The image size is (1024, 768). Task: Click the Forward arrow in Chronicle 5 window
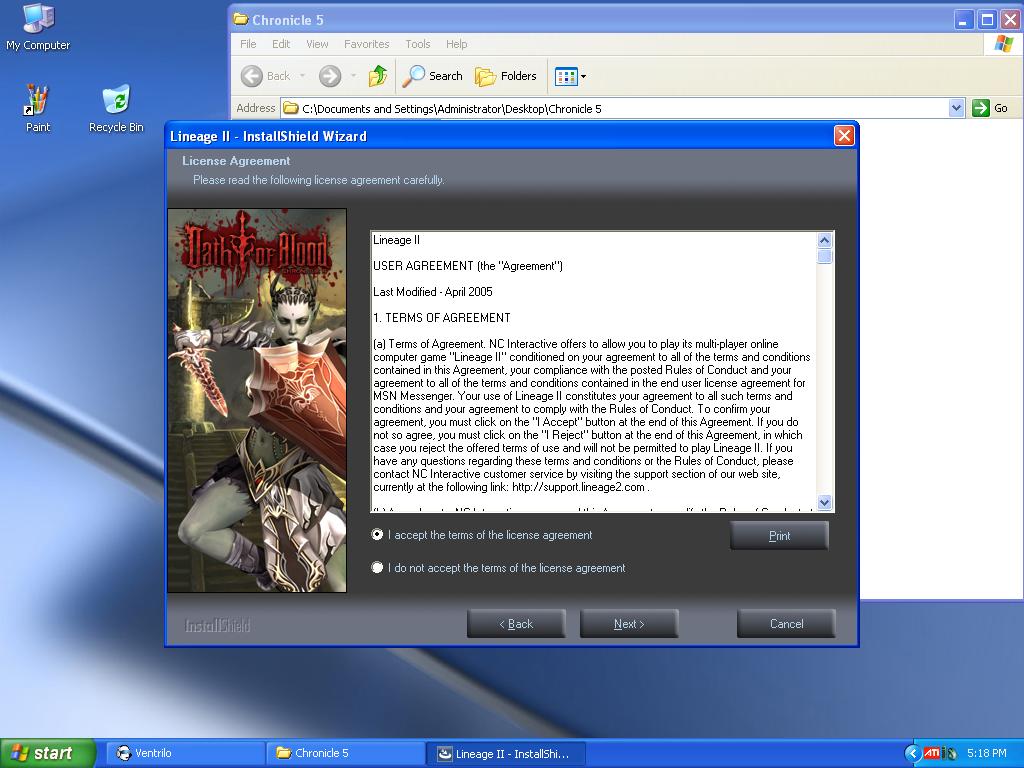[x=330, y=76]
